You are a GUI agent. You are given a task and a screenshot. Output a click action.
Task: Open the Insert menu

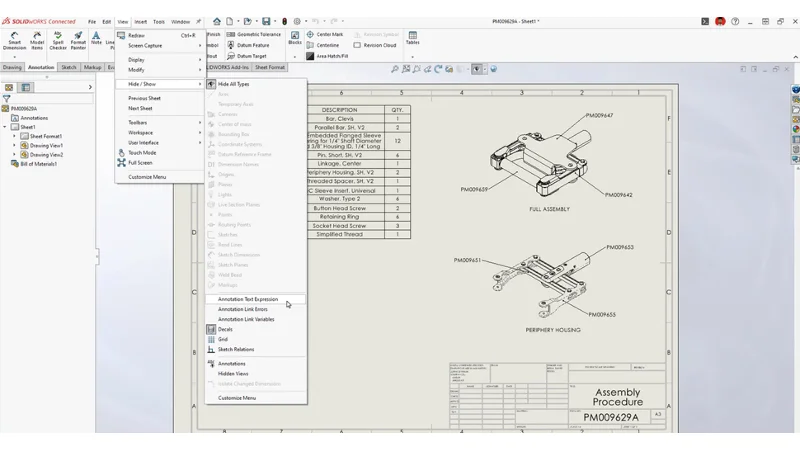(x=140, y=21)
